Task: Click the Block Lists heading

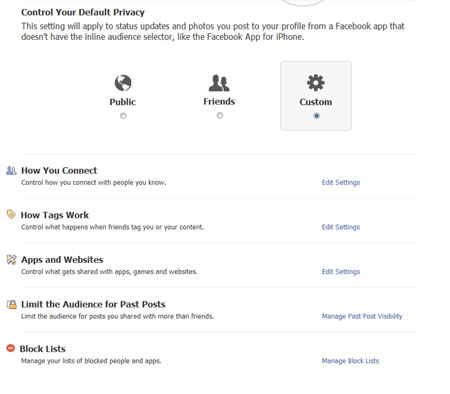Action: (x=42, y=349)
